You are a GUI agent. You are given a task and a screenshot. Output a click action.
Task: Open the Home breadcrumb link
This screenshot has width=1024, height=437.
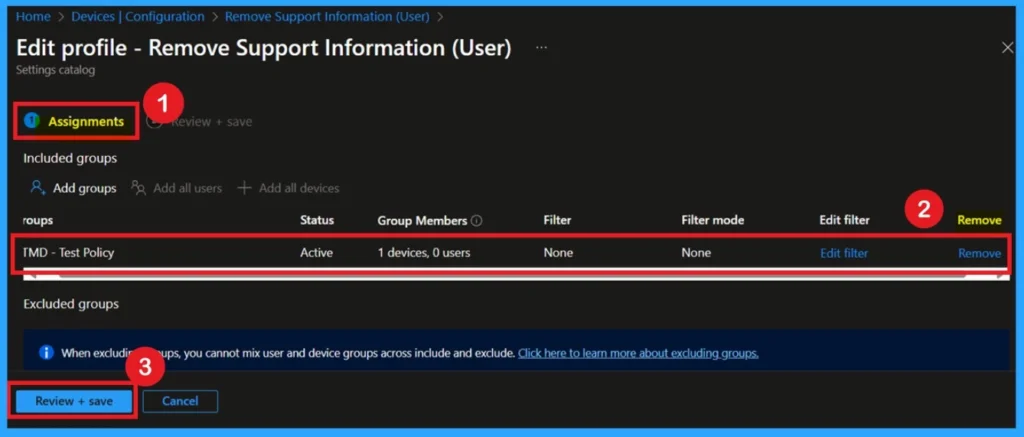pos(33,17)
